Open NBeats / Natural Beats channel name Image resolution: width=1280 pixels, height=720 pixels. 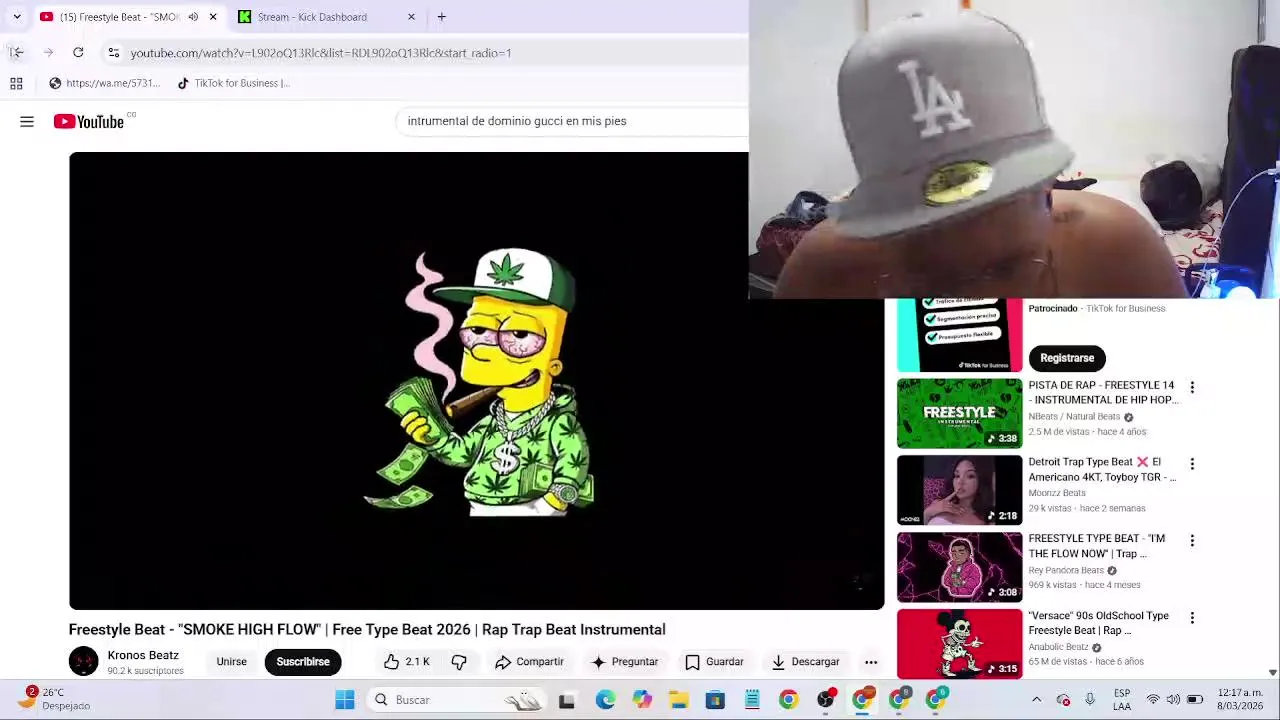coord(1074,417)
